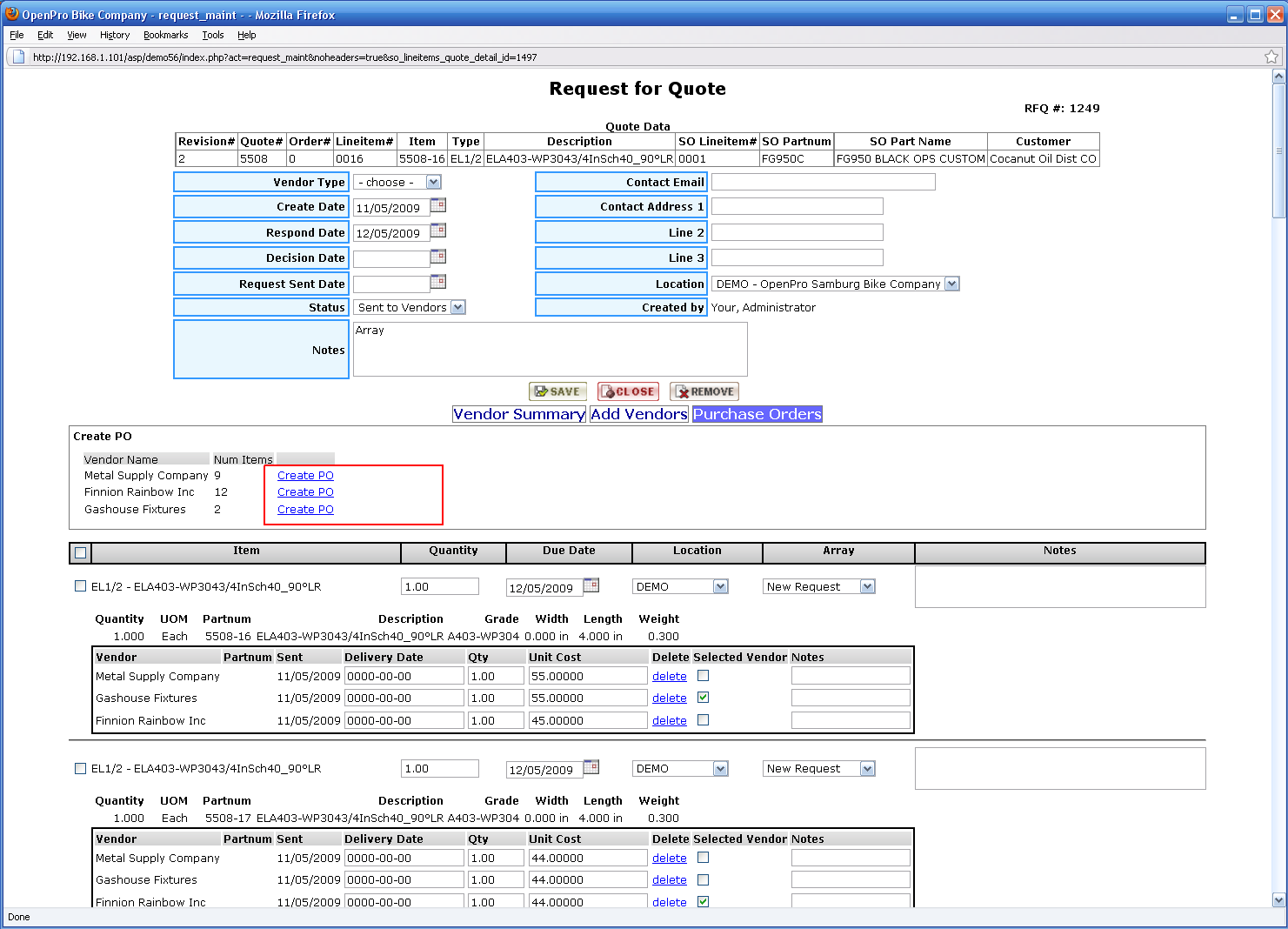Open the Bookmarks menu
The width and height of the screenshot is (1288, 929).
(x=165, y=35)
